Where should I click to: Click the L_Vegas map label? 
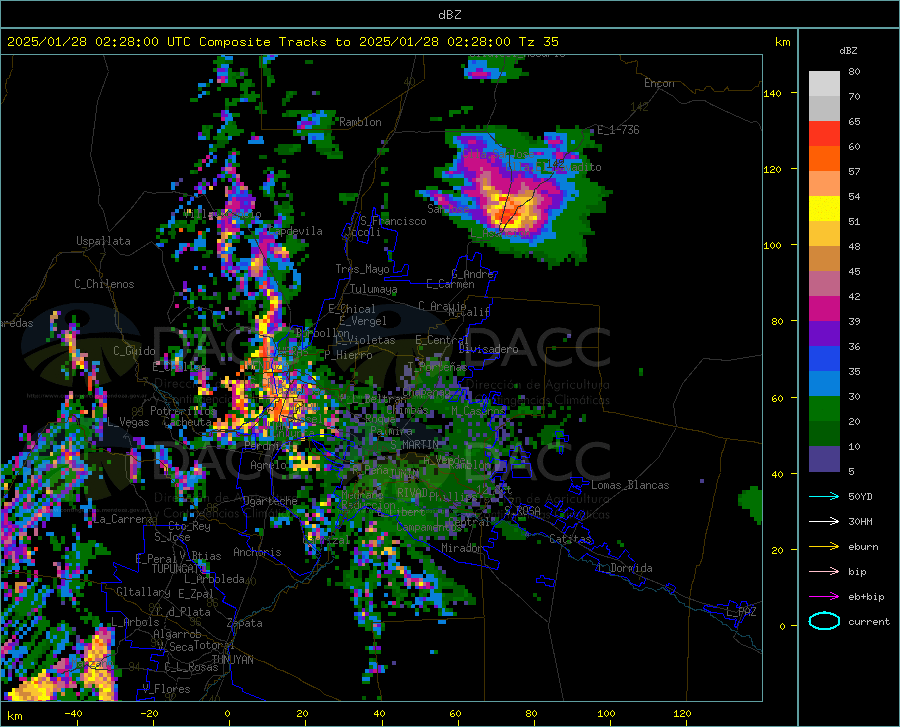[x=128, y=422]
